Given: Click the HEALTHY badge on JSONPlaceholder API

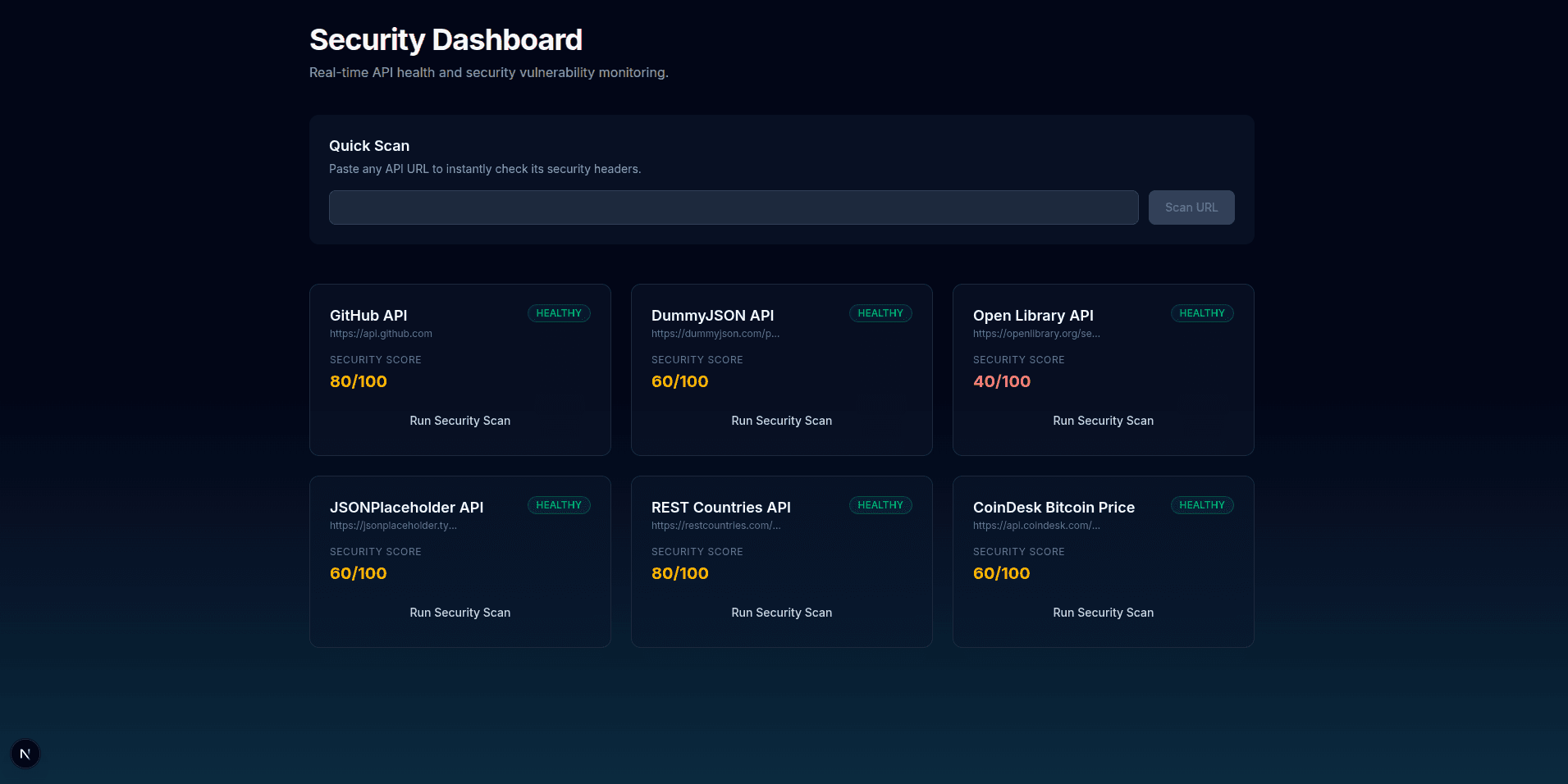Looking at the screenshot, I should coord(559,504).
